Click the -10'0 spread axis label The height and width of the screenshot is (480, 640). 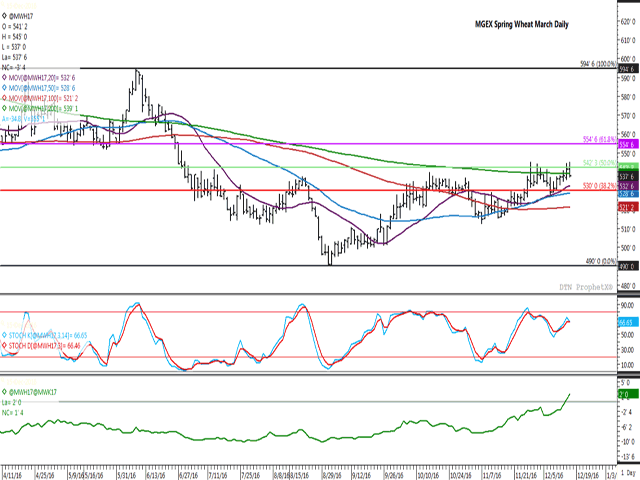(x=628, y=442)
